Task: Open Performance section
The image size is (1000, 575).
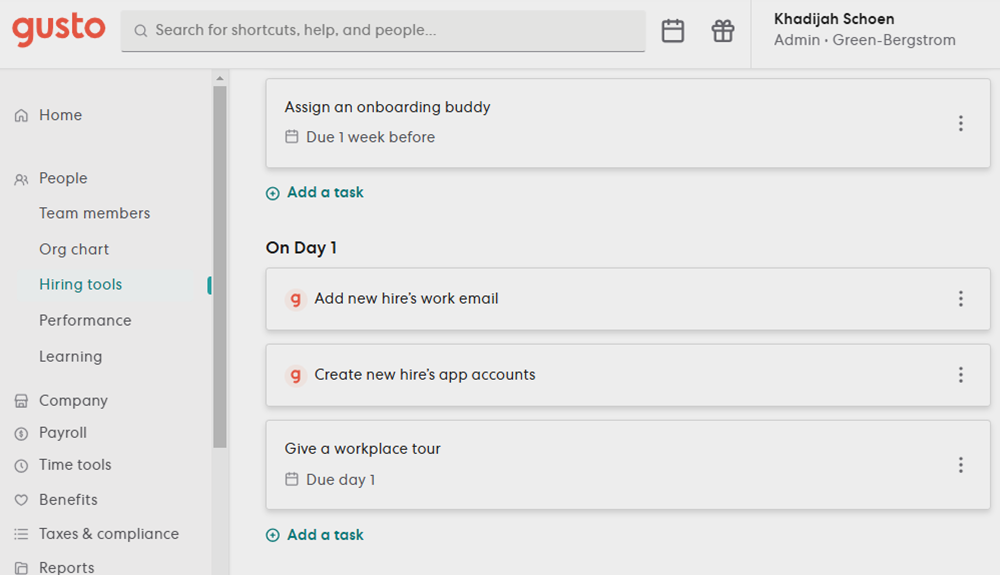Action: [x=85, y=320]
